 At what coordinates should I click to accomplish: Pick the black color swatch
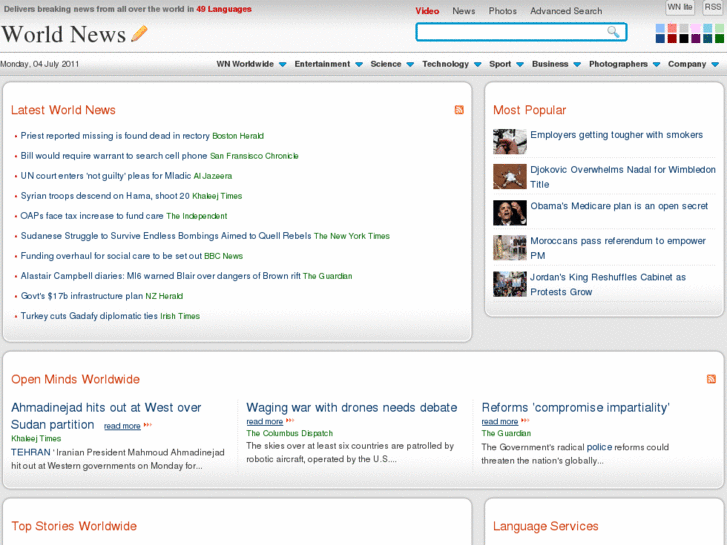tap(683, 38)
